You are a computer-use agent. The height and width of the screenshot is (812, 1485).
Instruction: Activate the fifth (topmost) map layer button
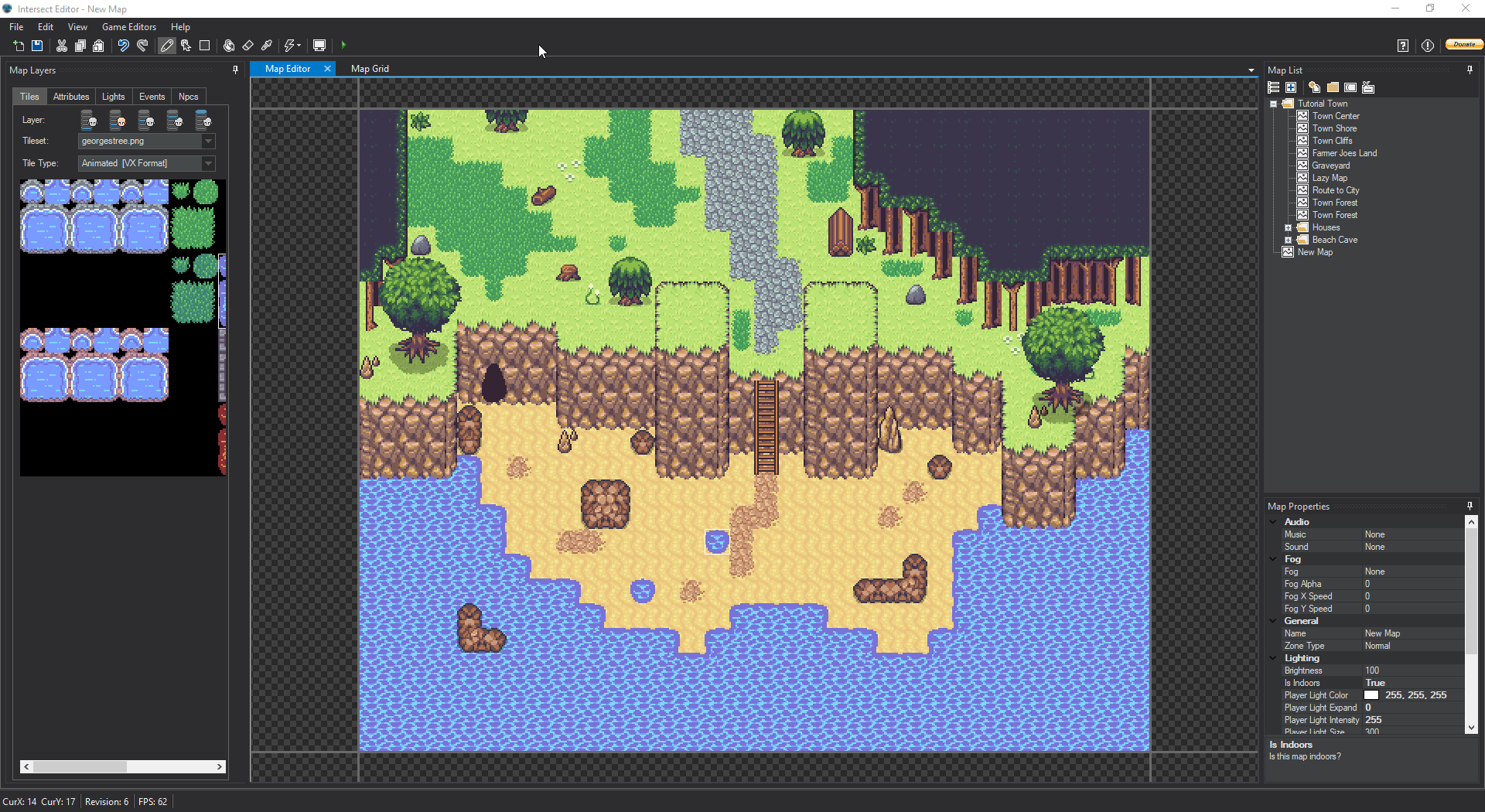coord(203,120)
